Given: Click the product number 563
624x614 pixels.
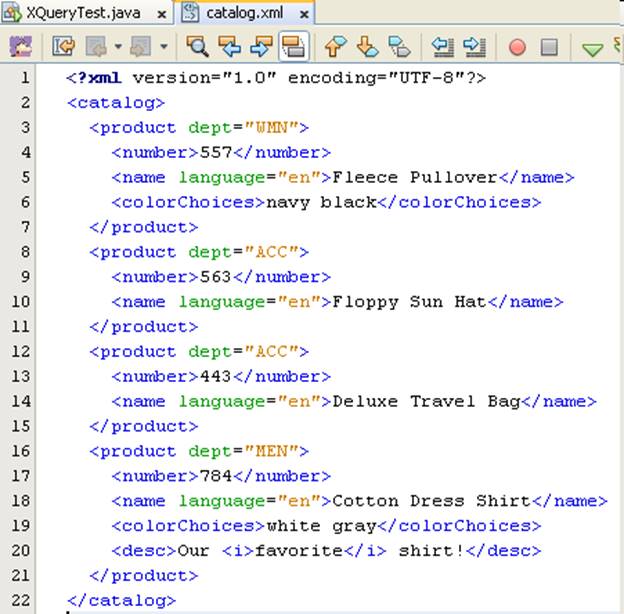Looking at the screenshot, I should (x=216, y=277).
